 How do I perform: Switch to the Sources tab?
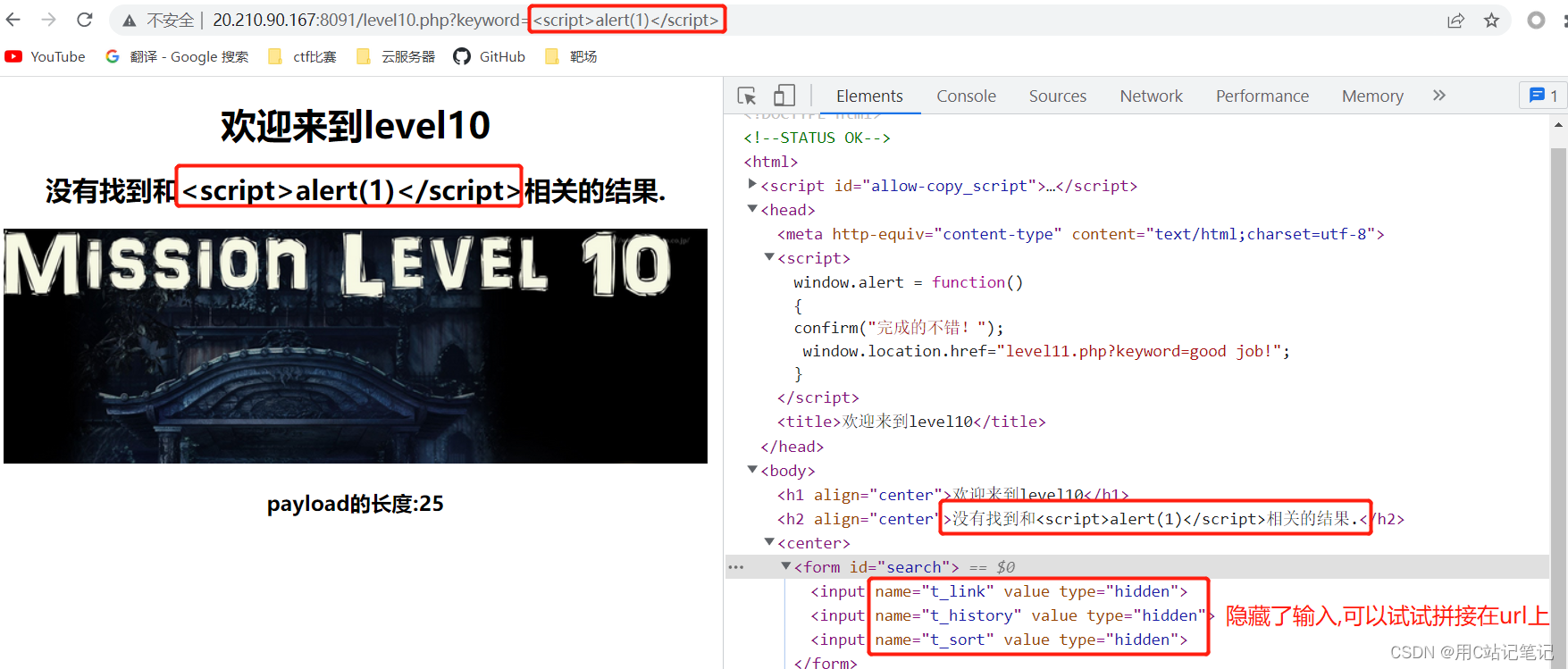tap(1058, 96)
